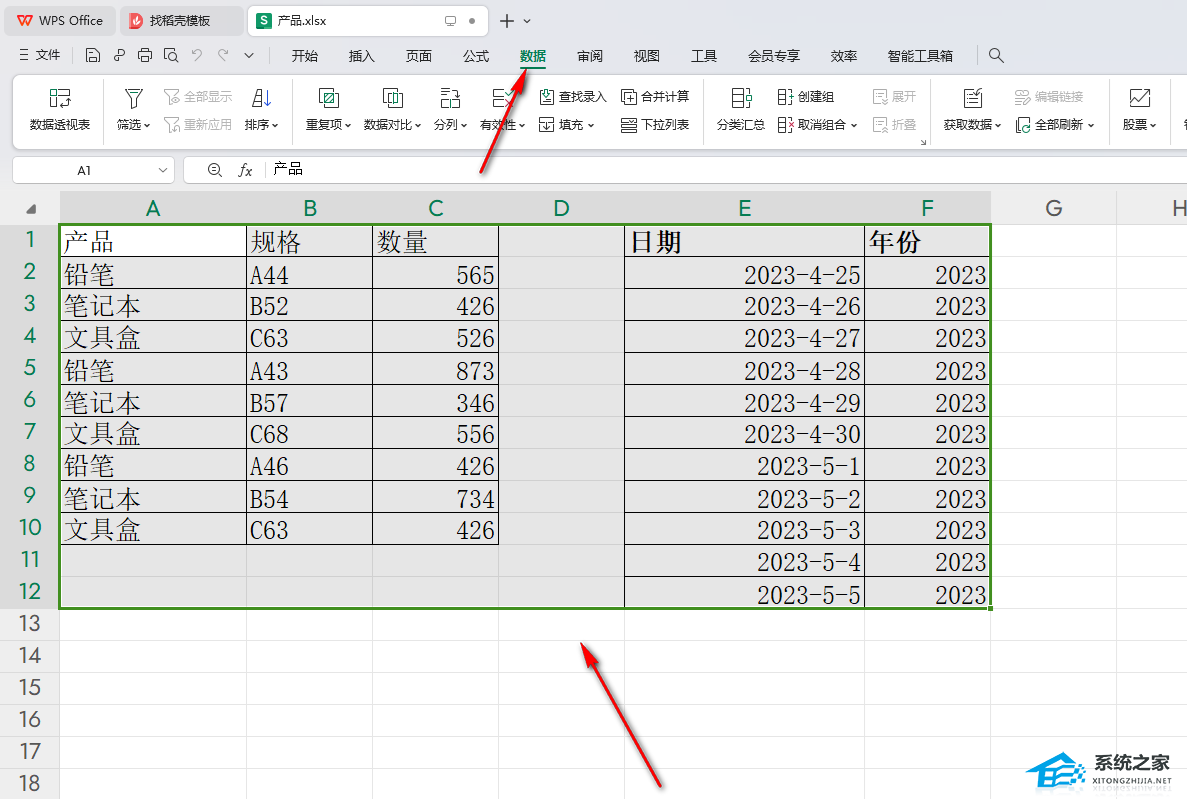The height and width of the screenshot is (799, 1187).
Task: Select column header E
Action: pos(745,208)
